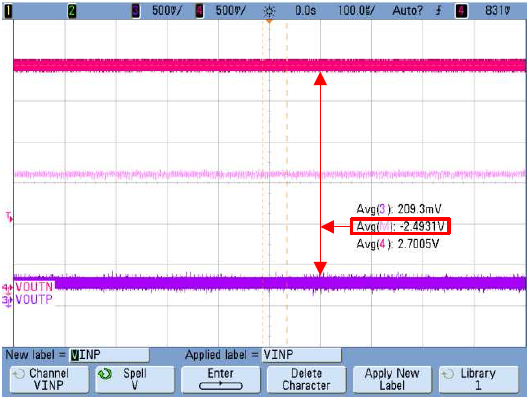529x400 pixels.
Task: Click the Auto? trigger mode text
Action: click(407, 11)
